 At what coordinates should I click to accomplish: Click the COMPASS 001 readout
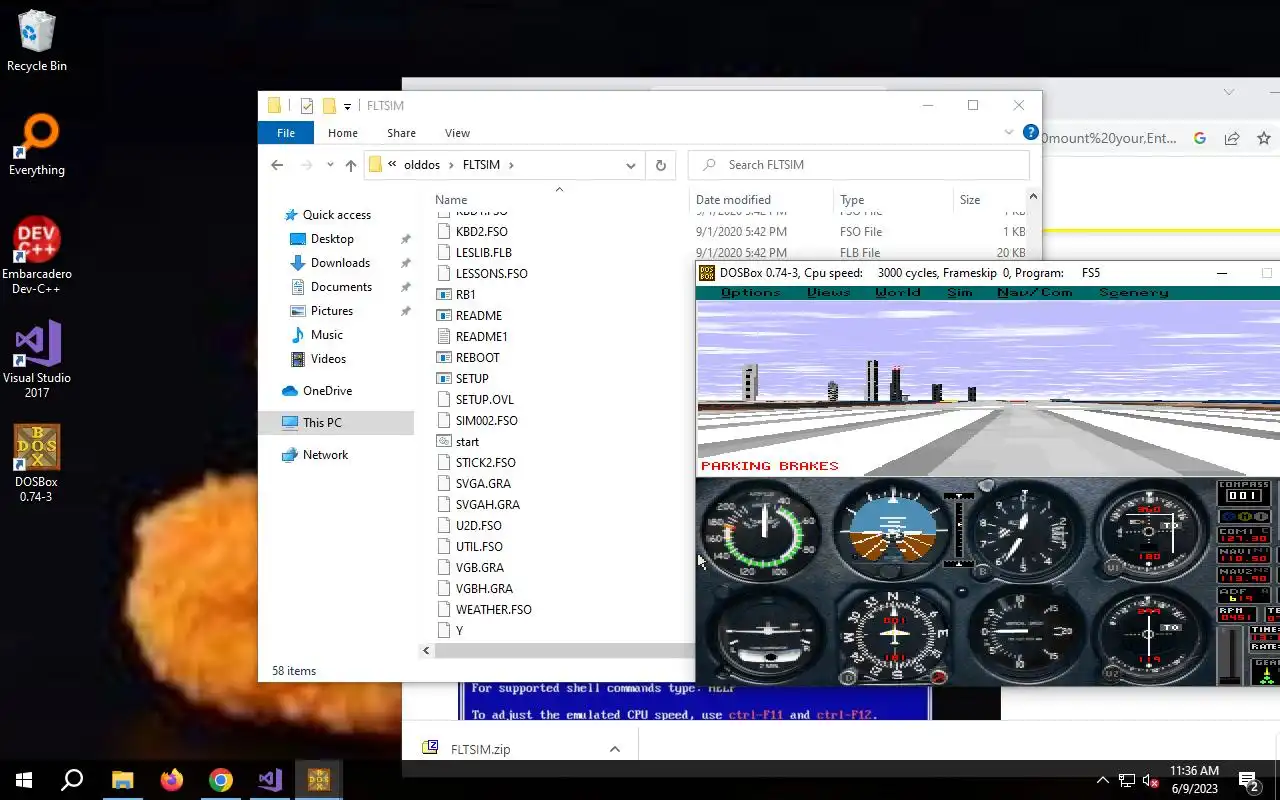1243,491
